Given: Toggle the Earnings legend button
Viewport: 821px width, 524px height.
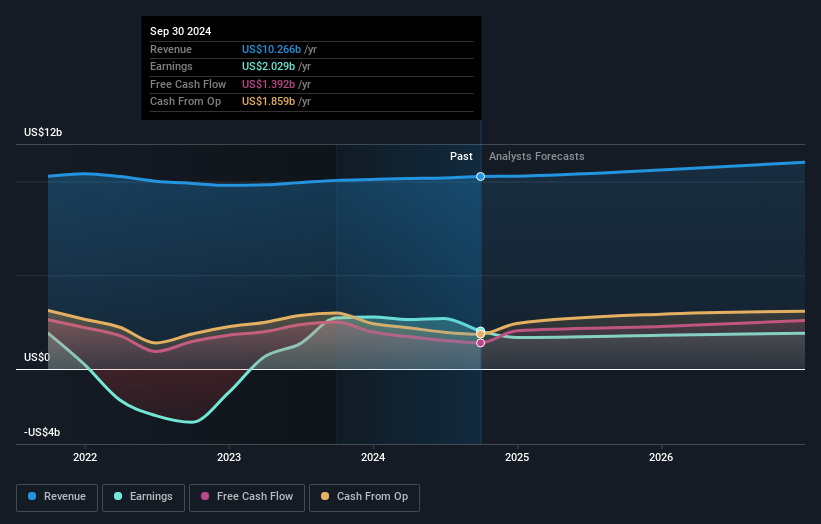Looking at the screenshot, I should tap(143, 497).
